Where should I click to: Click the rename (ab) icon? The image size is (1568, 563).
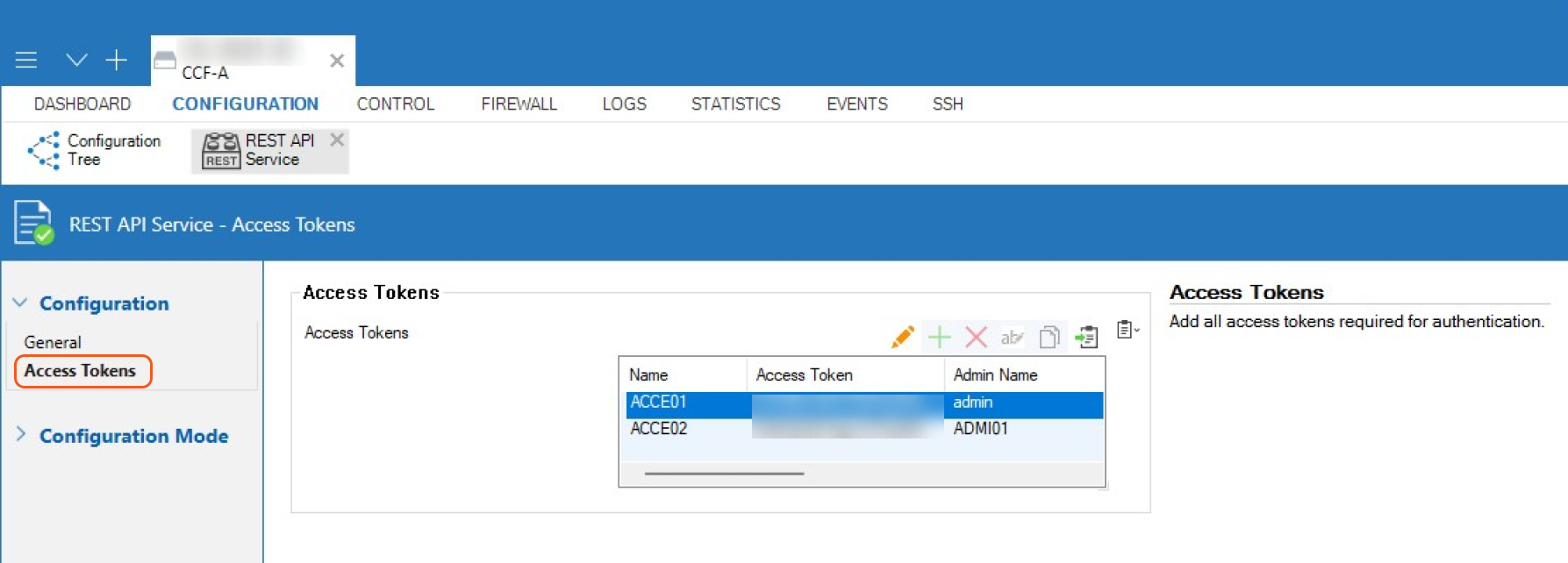tap(1012, 337)
